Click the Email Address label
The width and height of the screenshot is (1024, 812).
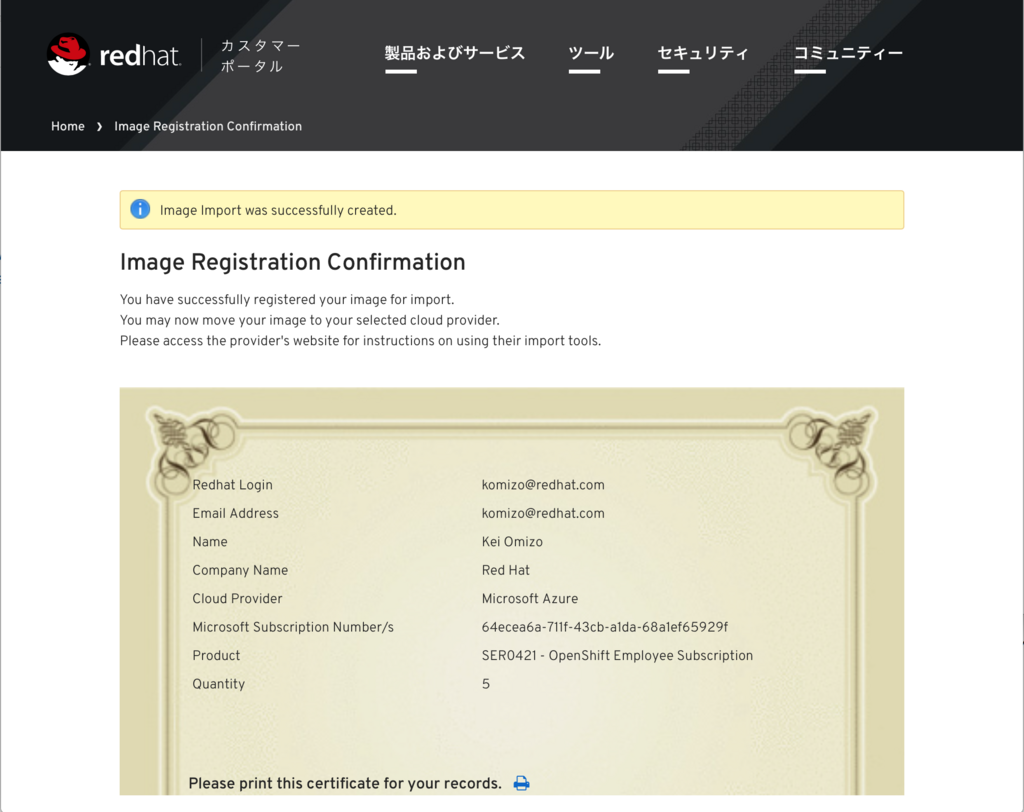[x=235, y=513]
